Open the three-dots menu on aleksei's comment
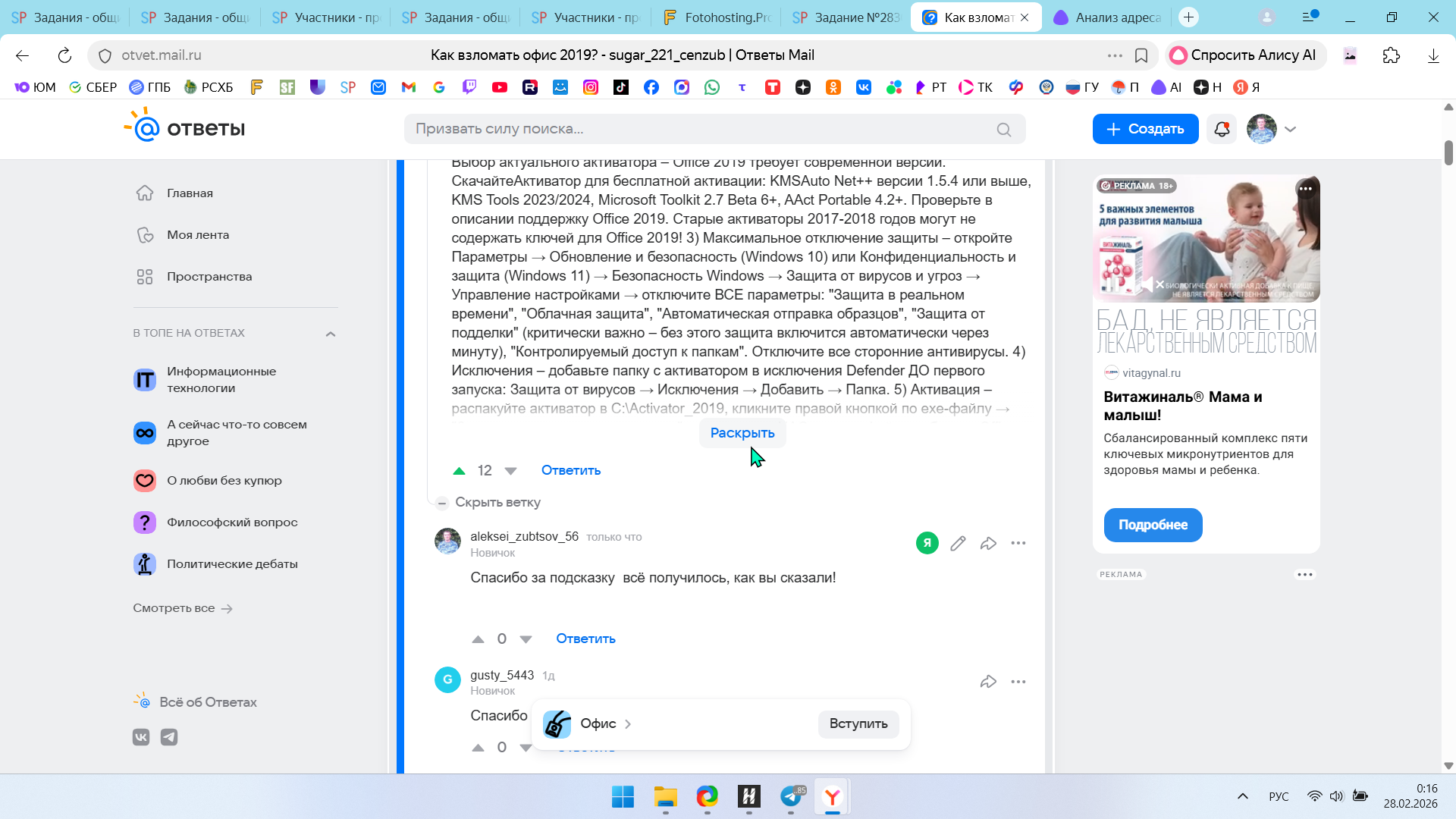This screenshot has width=1456, height=819. (x=1018, y=543)
